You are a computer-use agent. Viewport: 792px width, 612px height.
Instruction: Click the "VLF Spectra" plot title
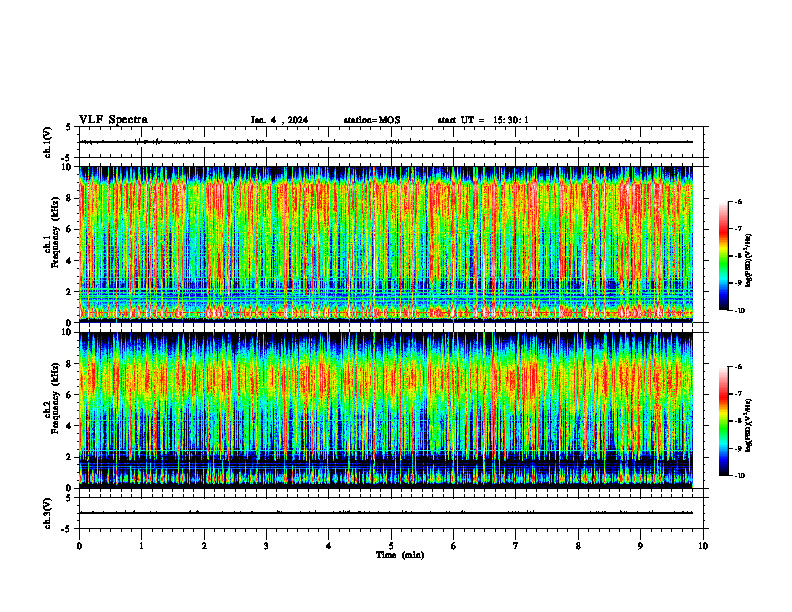coord(113,120)
